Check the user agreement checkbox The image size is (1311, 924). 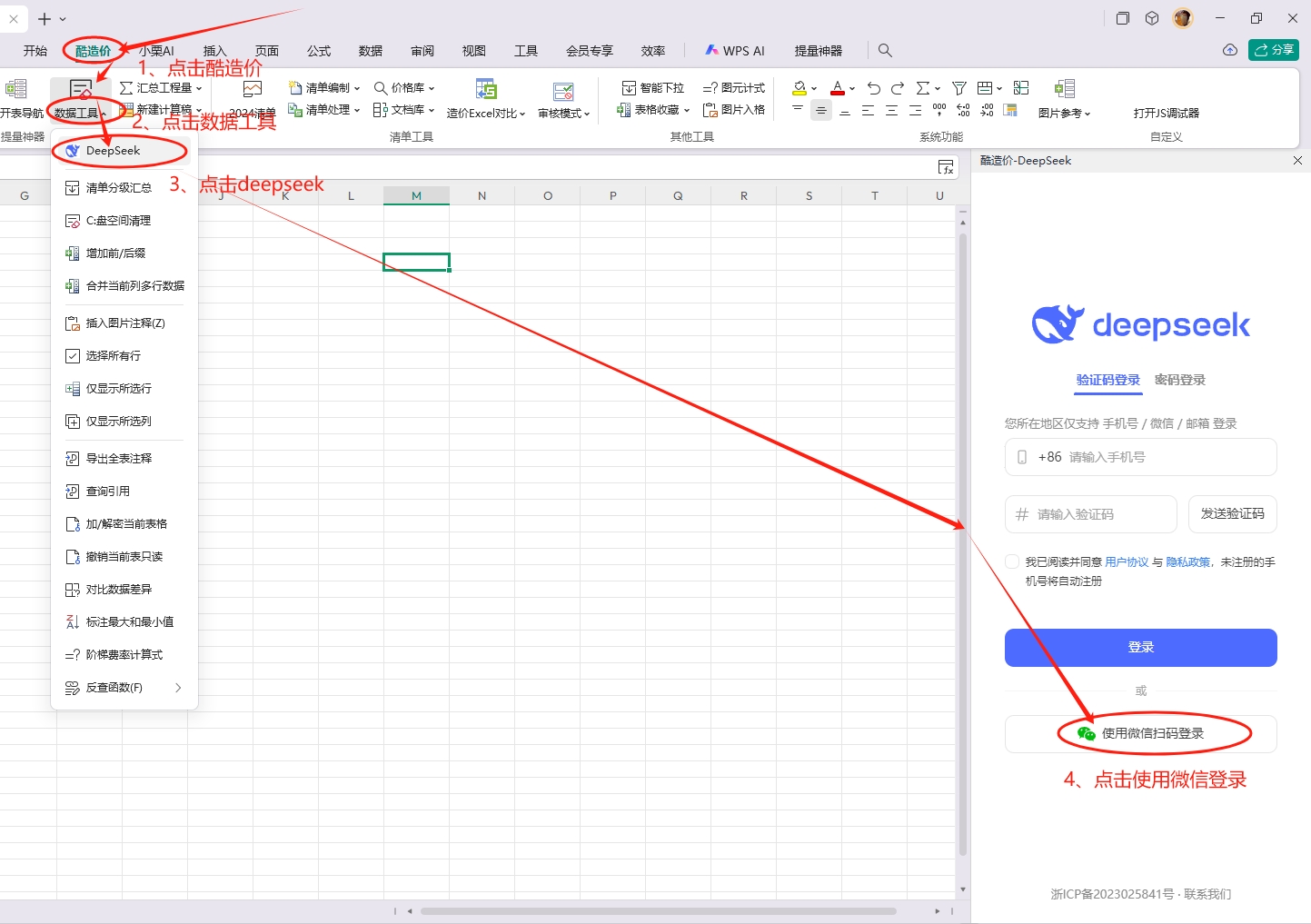tap(1012, 561)
